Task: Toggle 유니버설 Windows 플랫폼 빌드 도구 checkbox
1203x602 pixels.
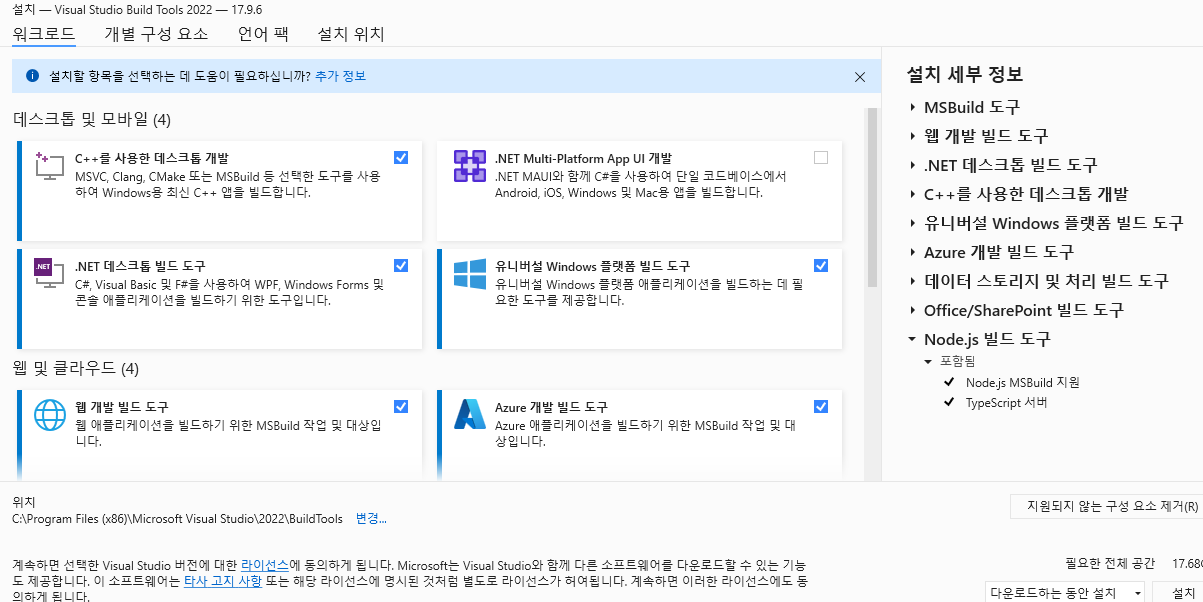Action: click(821, 265)
